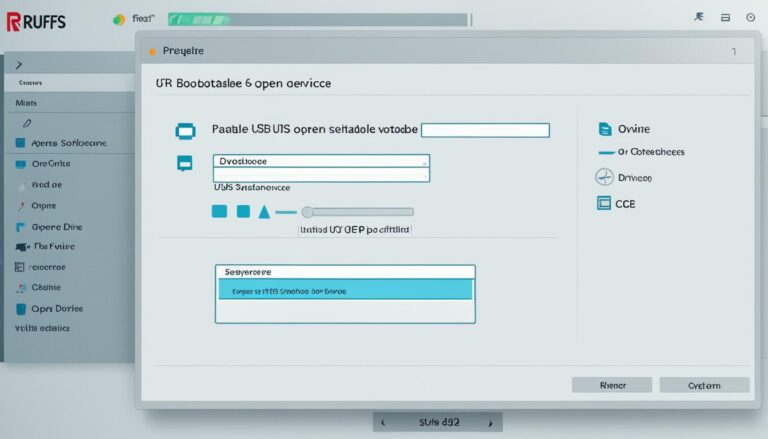
Task: Expand the Seyerecee list box
Action: click(x=345, y=271)
